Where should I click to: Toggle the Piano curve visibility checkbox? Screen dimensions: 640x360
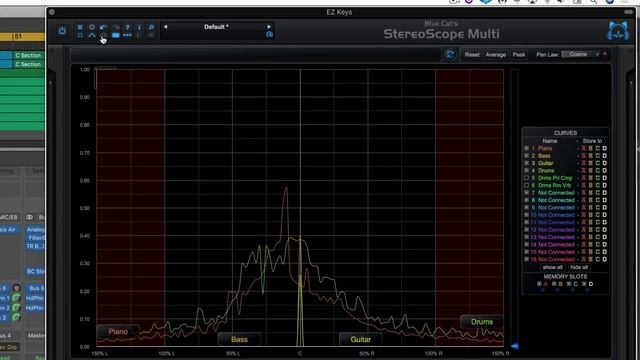[527, 149]
